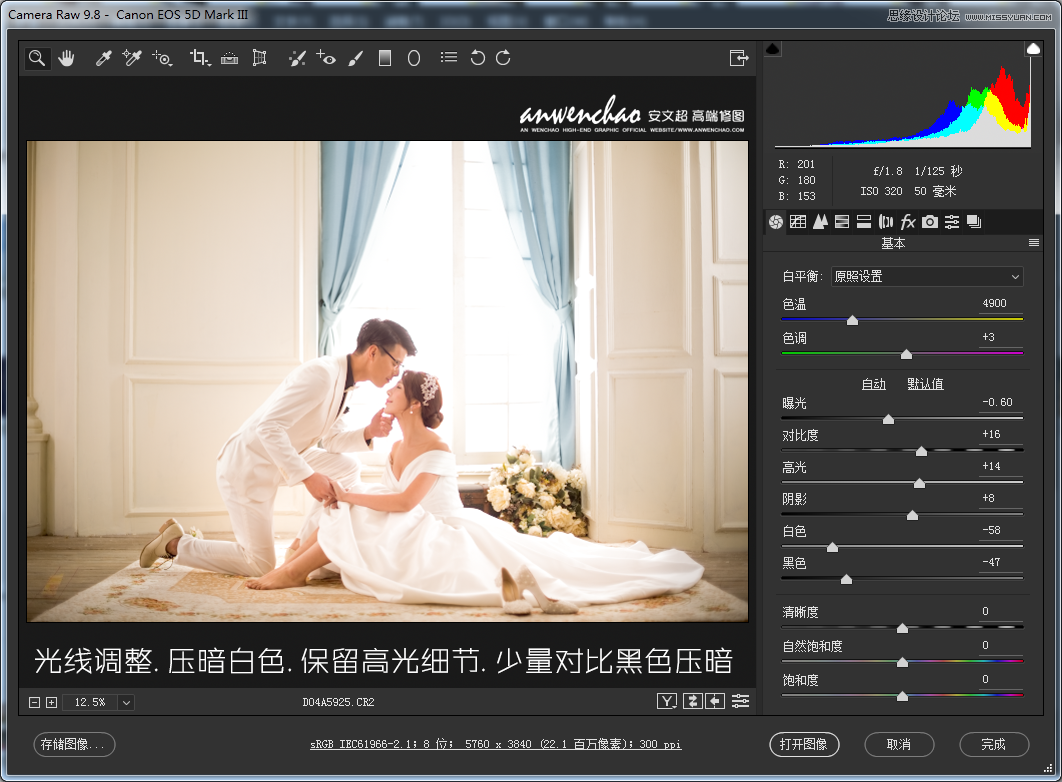Select the Graduated Filter tool

click(385, 58)
